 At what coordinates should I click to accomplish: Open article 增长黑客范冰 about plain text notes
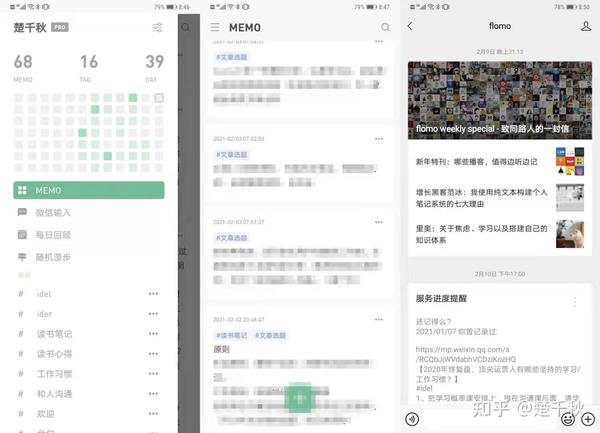pyautogui.click(x=481, y=198)
